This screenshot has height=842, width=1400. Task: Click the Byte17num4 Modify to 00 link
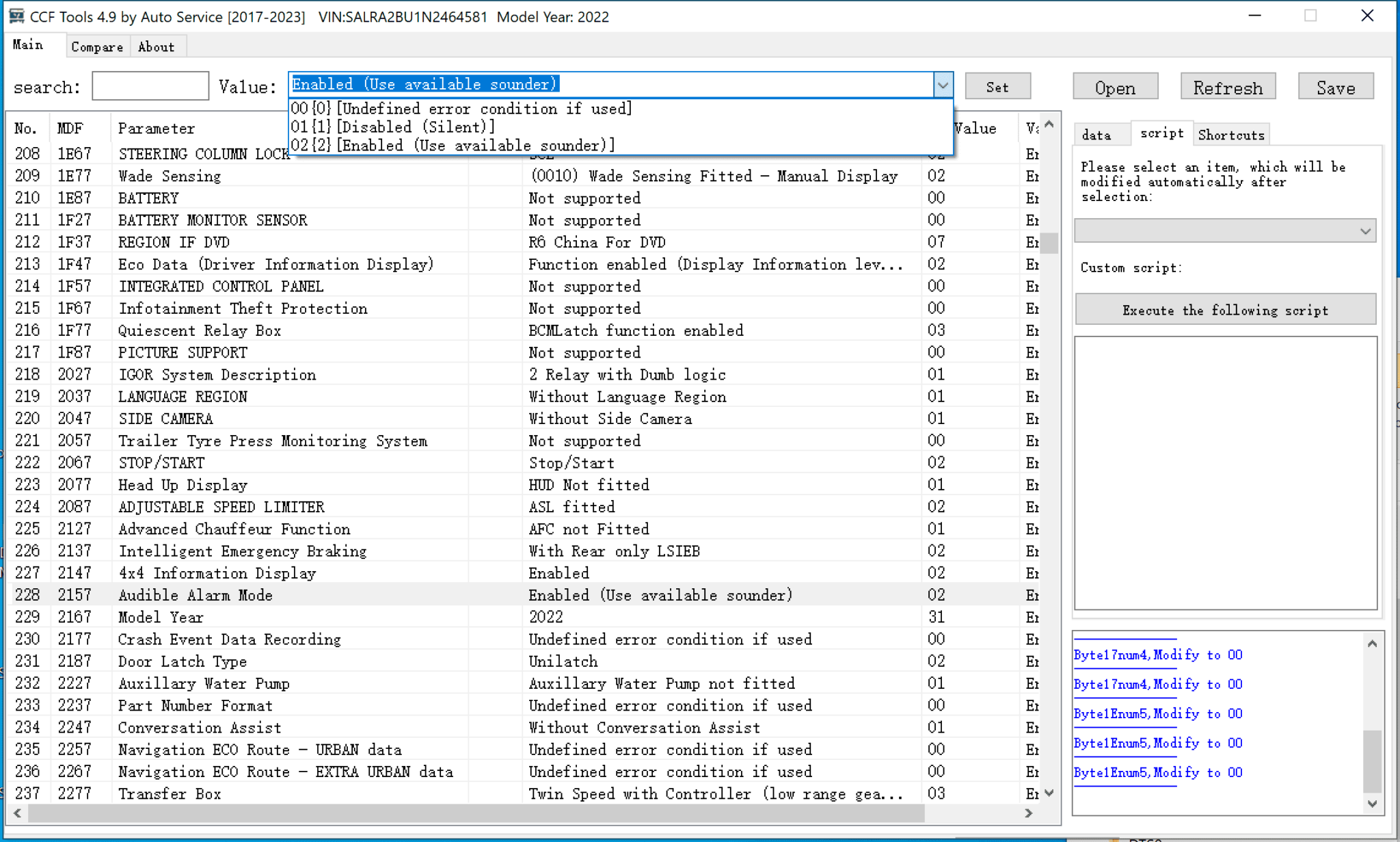tap(1157, 655)
